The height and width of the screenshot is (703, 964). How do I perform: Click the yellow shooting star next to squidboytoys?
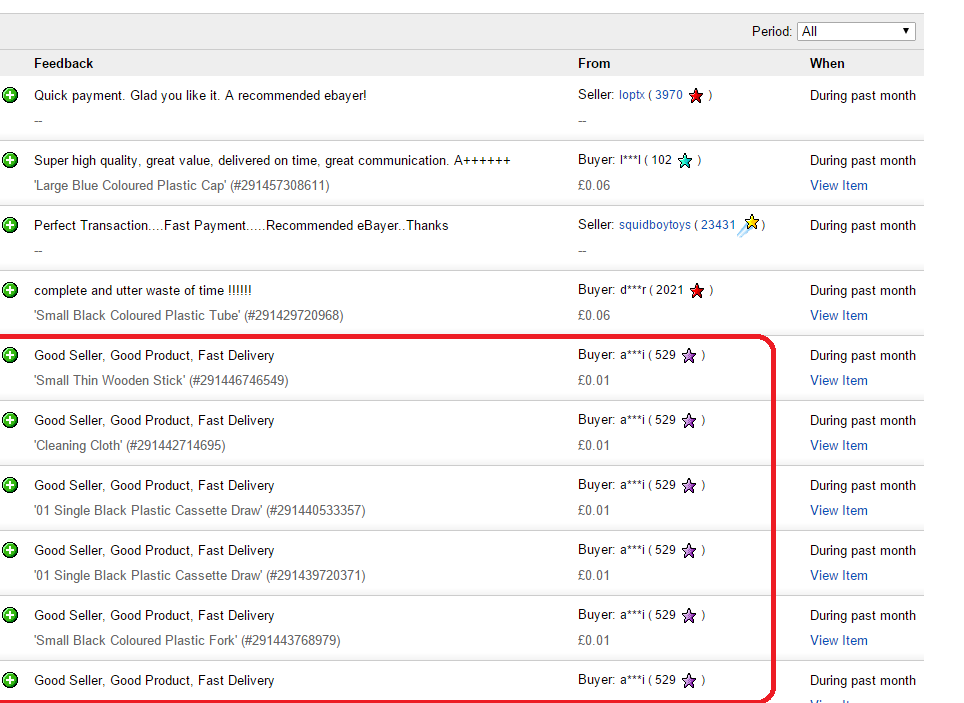750,225
